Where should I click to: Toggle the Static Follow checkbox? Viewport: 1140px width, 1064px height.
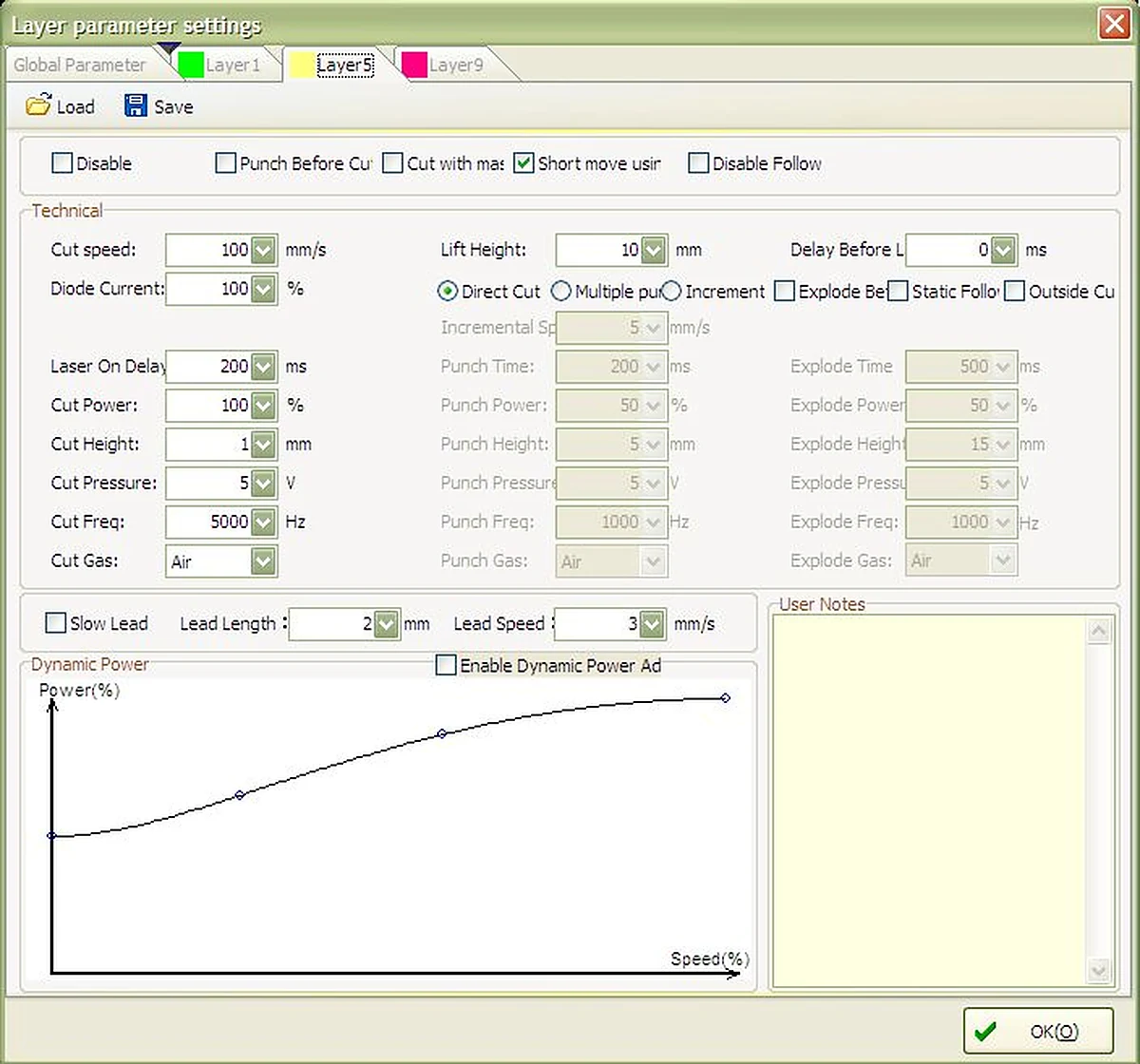click(898, 291)
